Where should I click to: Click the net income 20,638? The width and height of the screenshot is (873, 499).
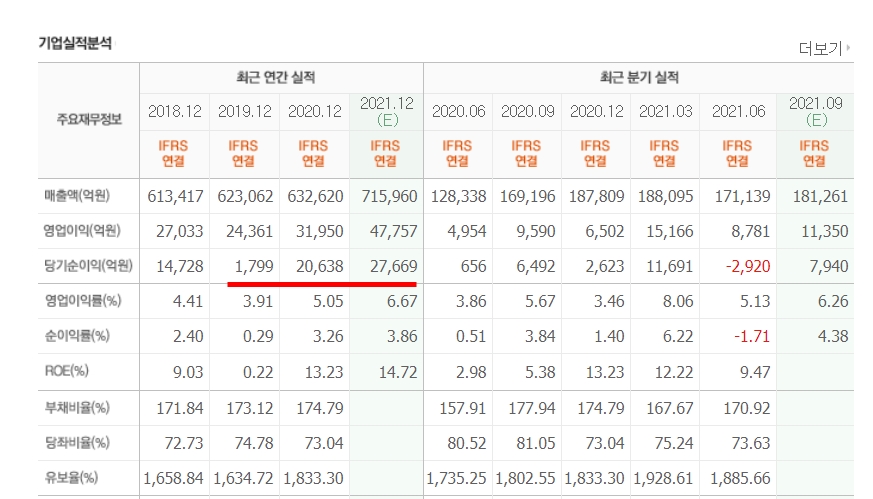[320, 267]
